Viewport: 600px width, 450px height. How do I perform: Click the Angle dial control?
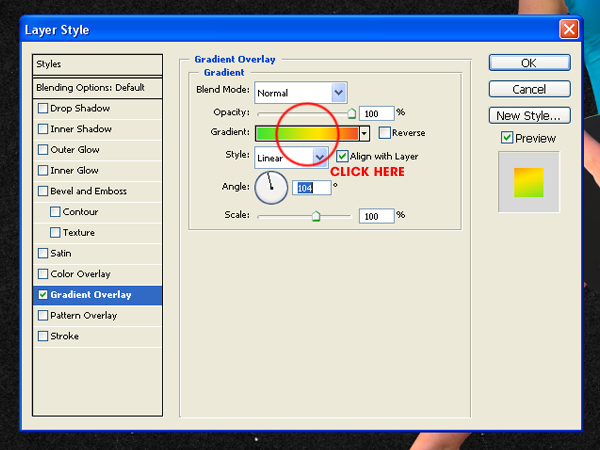tap(271, 188)
